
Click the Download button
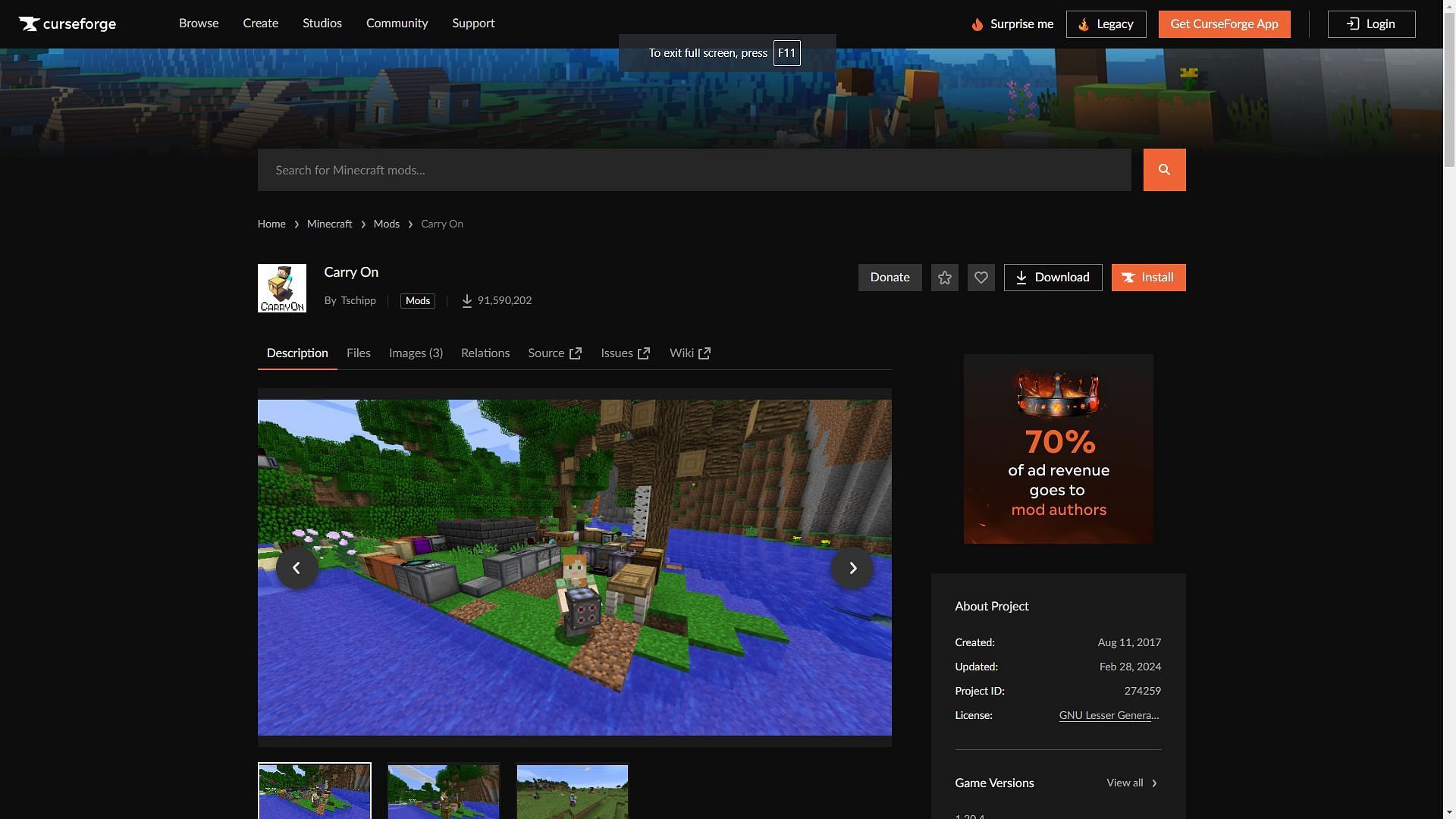tap(1053, 278)
